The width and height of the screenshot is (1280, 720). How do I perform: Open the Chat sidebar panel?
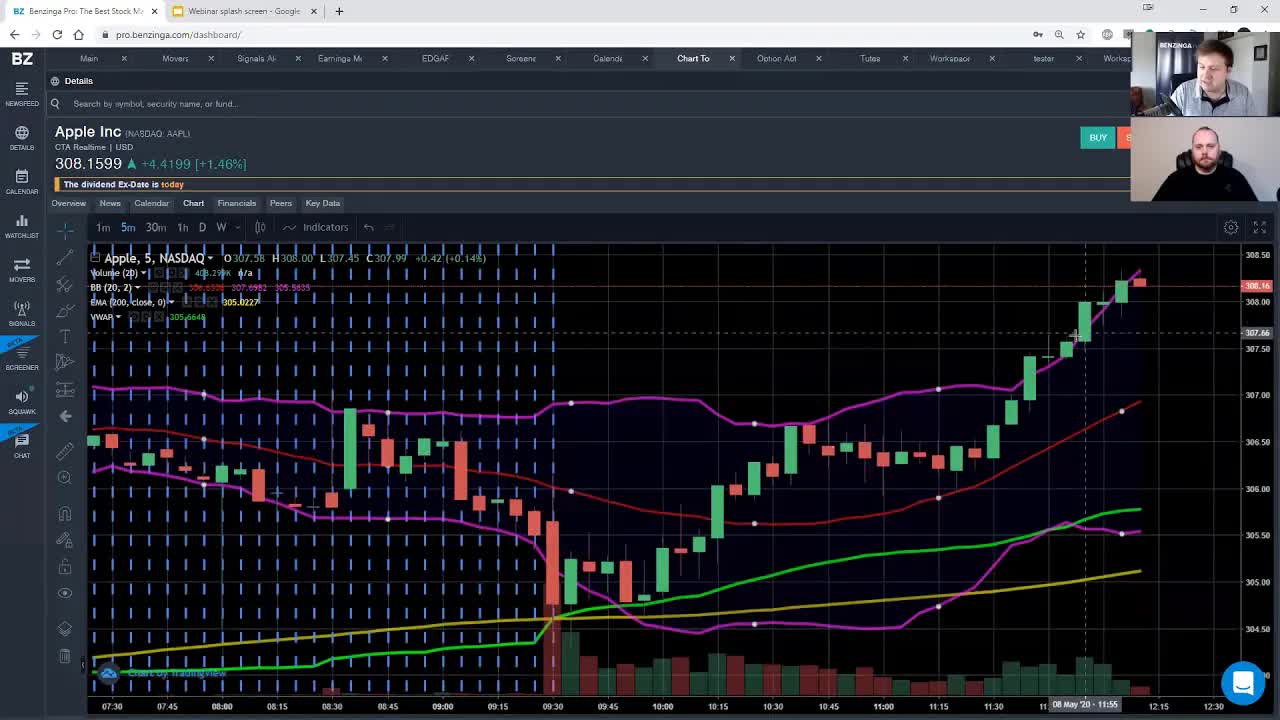coord(22,446)
